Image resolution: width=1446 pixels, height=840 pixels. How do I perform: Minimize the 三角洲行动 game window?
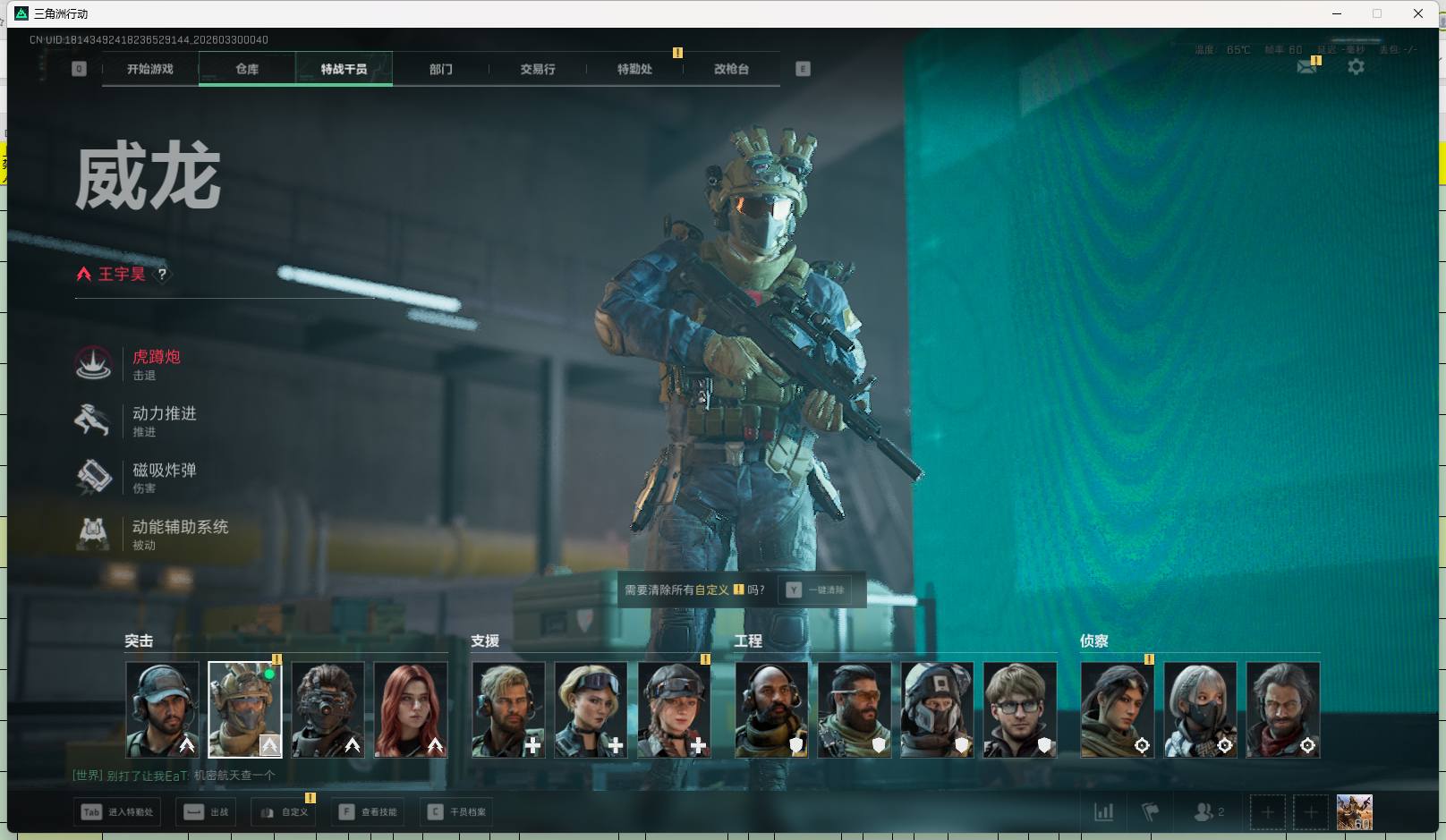click(x=1337, y=13)
